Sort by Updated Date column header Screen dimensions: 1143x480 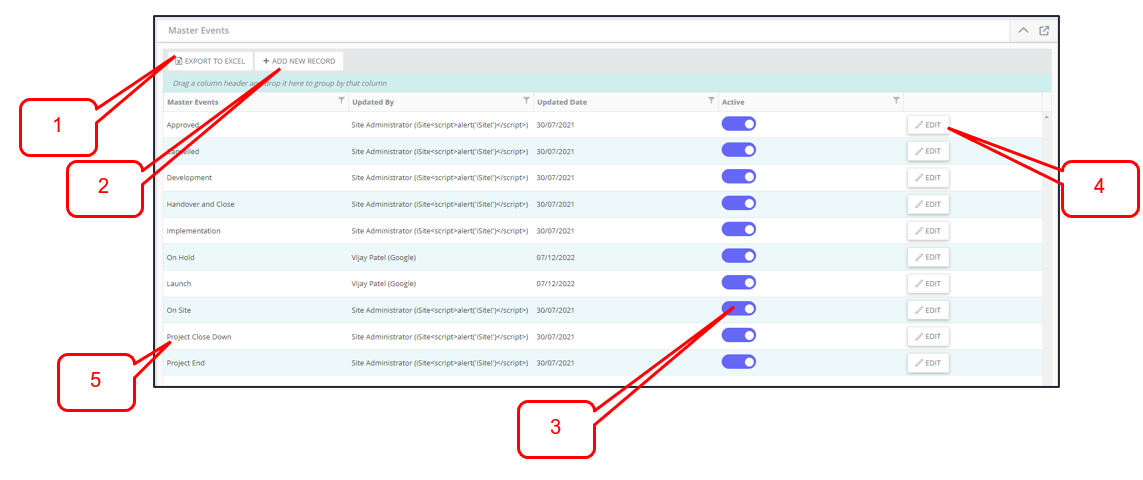[x=562, y=102]
